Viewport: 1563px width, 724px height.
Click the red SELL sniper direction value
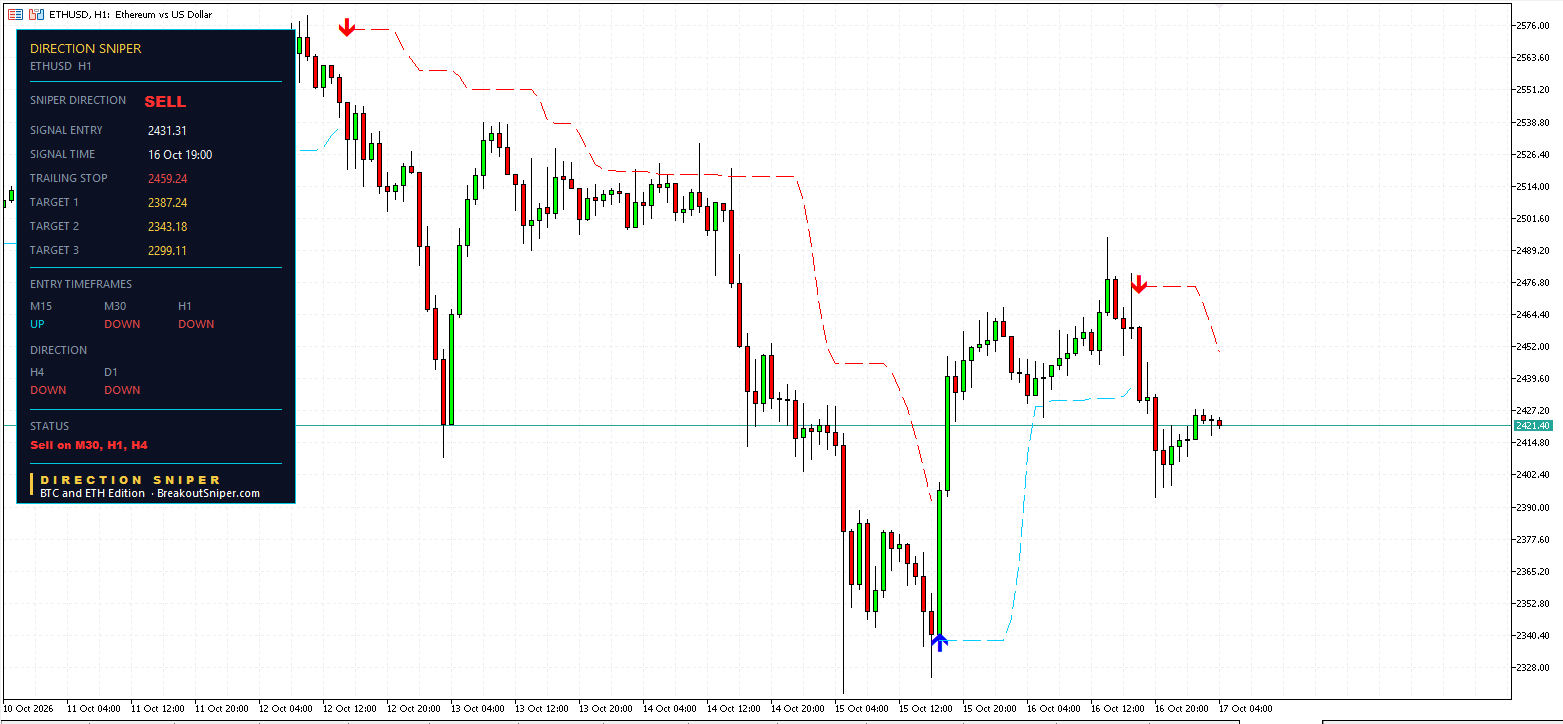pyautogui.click(x=165, y=101)
